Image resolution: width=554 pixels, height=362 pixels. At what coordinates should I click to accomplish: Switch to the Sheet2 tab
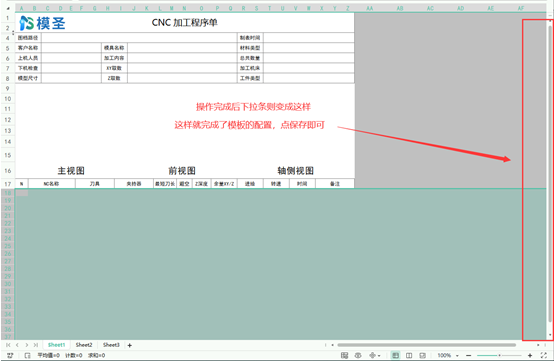click(84, 345)
